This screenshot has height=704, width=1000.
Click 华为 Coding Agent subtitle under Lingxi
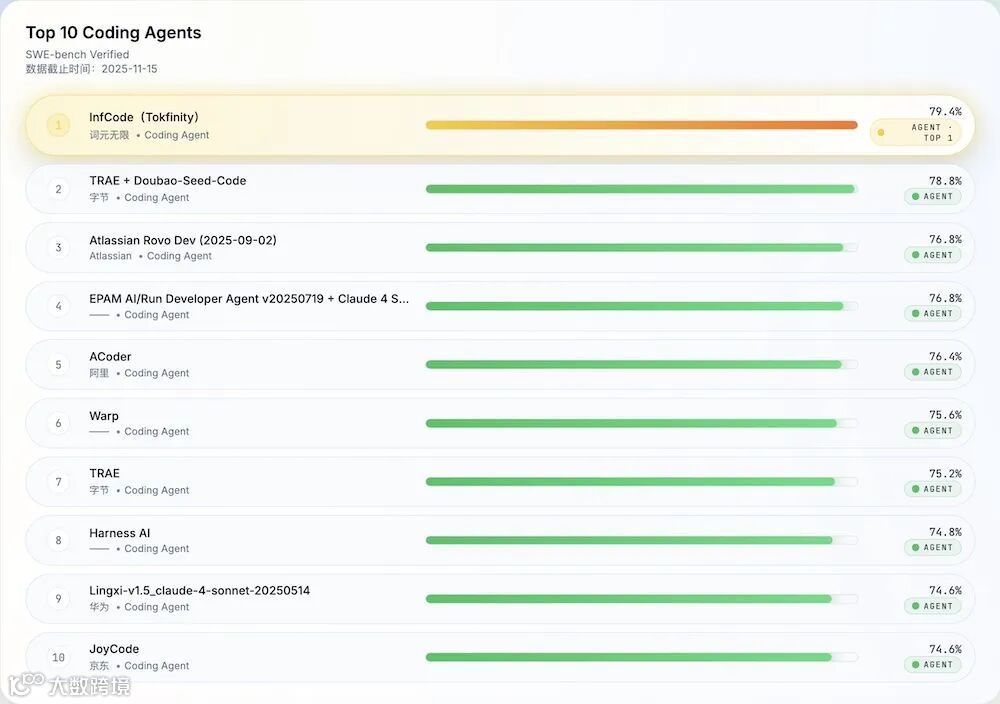(139, 607)
